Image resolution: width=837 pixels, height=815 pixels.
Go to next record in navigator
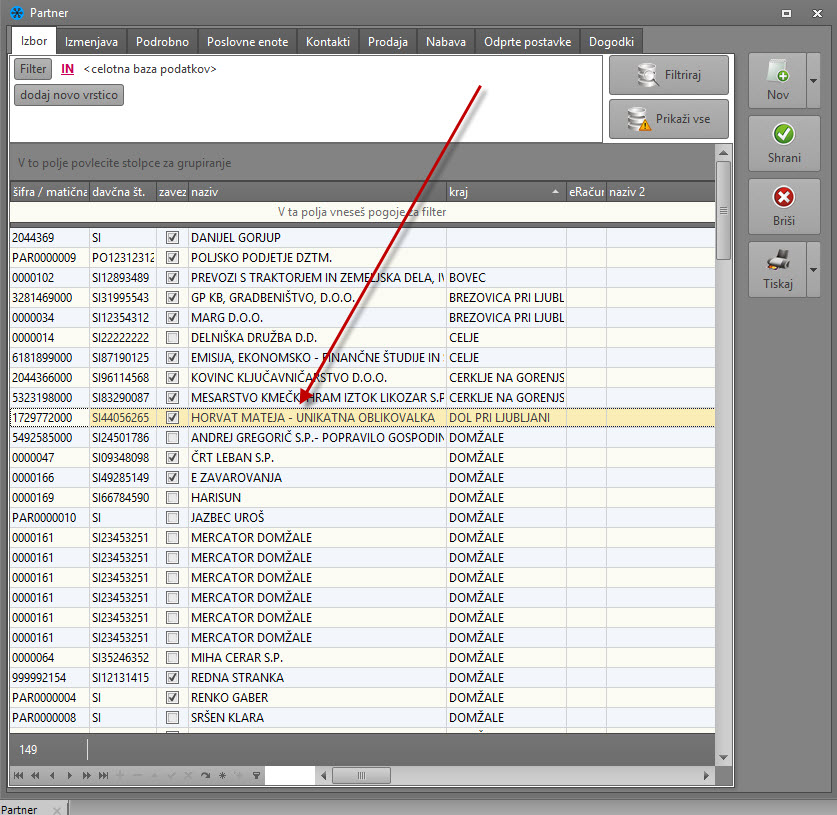click(x=69, y=776)
